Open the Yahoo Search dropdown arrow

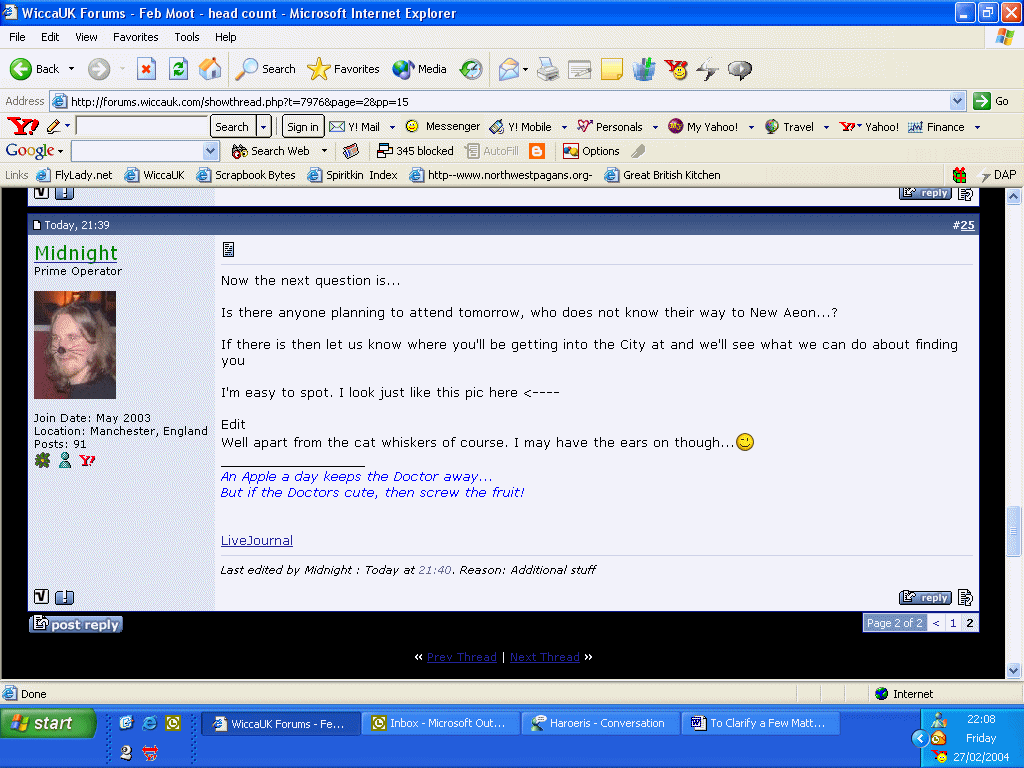[264, 127]
